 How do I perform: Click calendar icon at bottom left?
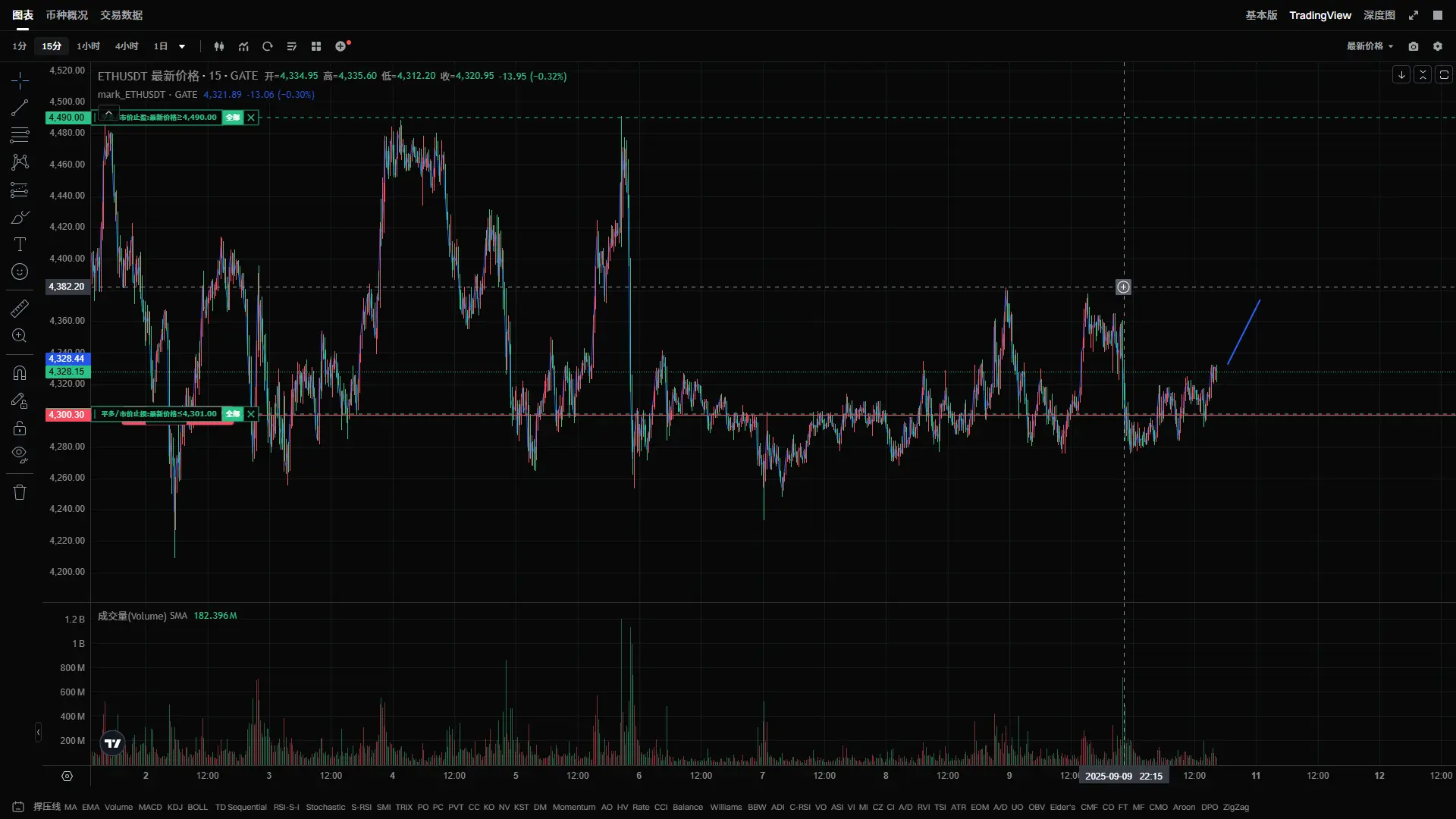[18, 807]
